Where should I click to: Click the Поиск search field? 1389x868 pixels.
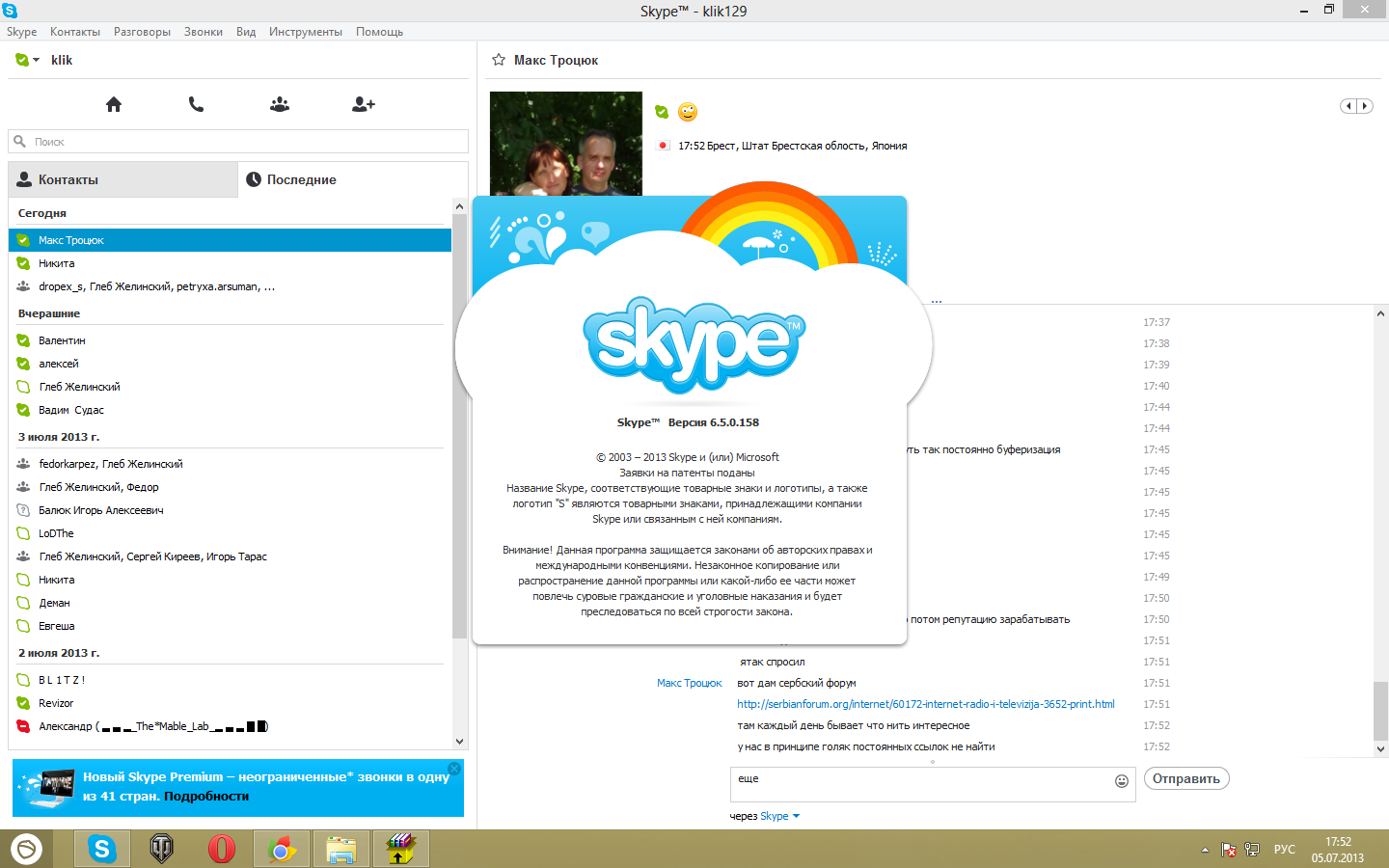click(x=238, y=142)
